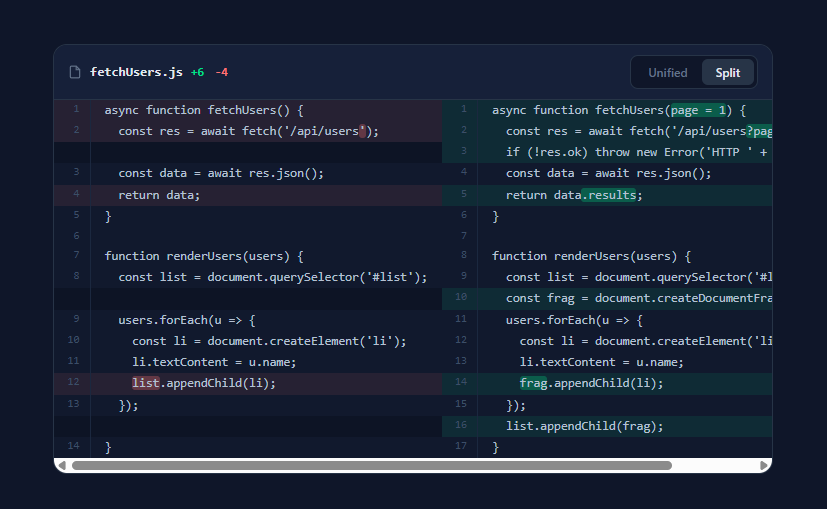Click the highlighted '.results' token
827x509 pixels.
(609, 195)
